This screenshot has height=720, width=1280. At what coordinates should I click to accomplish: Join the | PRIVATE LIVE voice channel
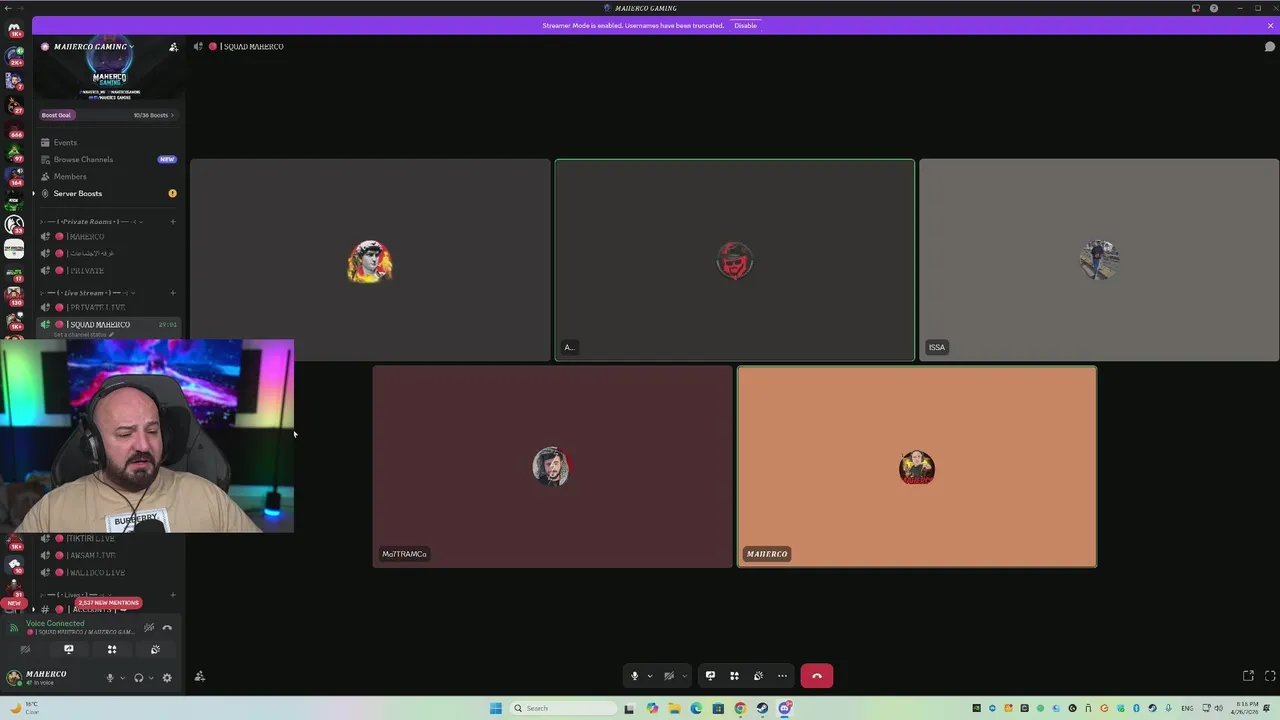click(x=107, y=308)
